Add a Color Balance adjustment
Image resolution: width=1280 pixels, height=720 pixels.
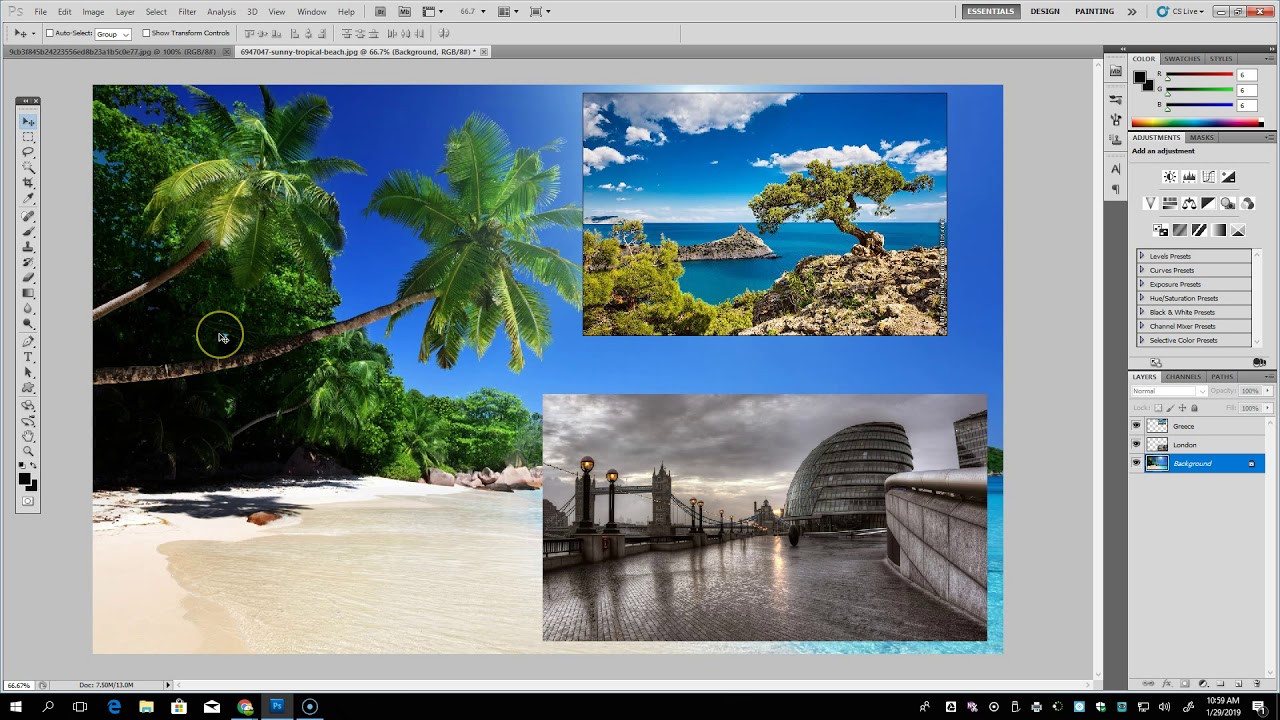1189,203
